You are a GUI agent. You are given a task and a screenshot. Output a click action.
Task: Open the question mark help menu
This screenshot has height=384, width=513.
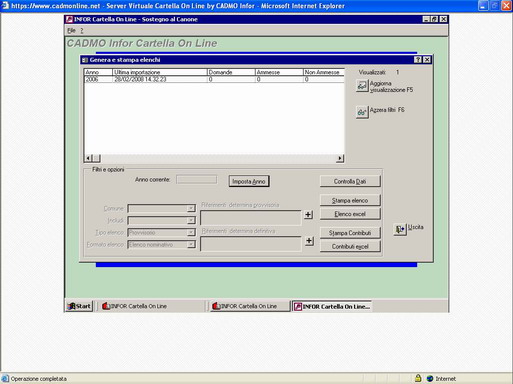pos(82,30)
